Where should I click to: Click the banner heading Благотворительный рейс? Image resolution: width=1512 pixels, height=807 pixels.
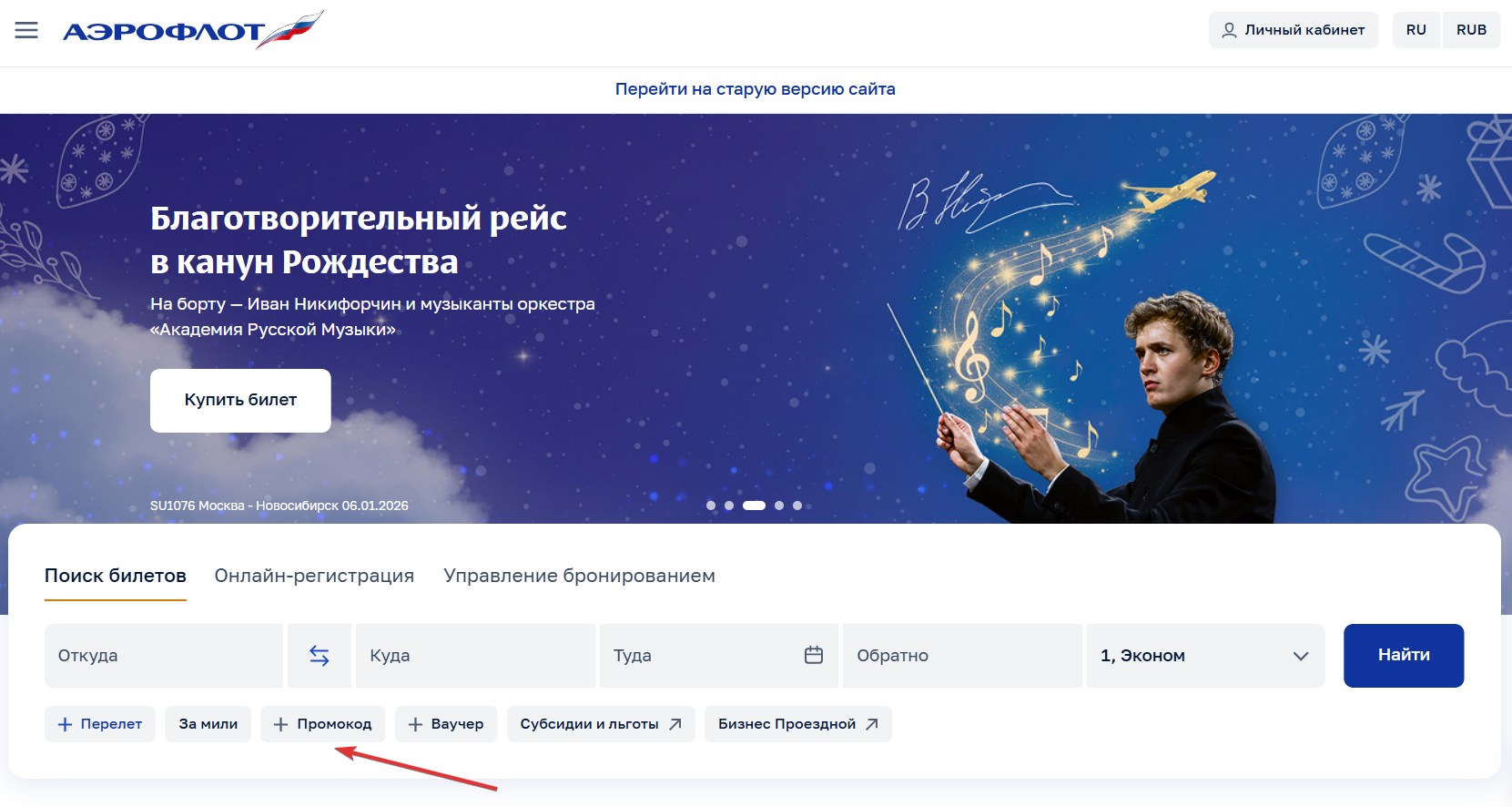tap(359, 240)
